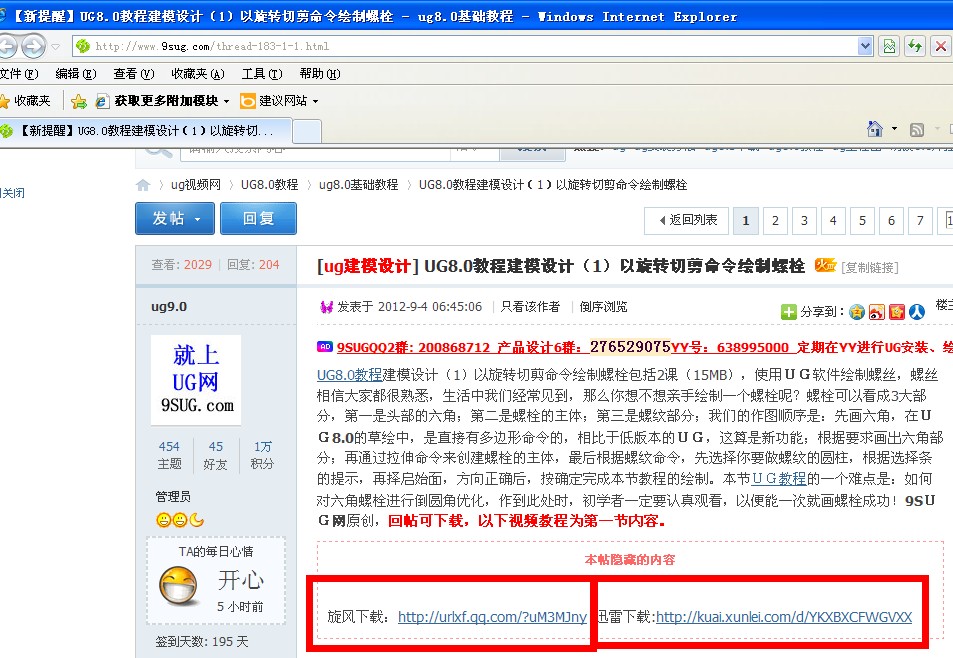Stop loading with the red X icon
The image size is (953, 658).
940,46
